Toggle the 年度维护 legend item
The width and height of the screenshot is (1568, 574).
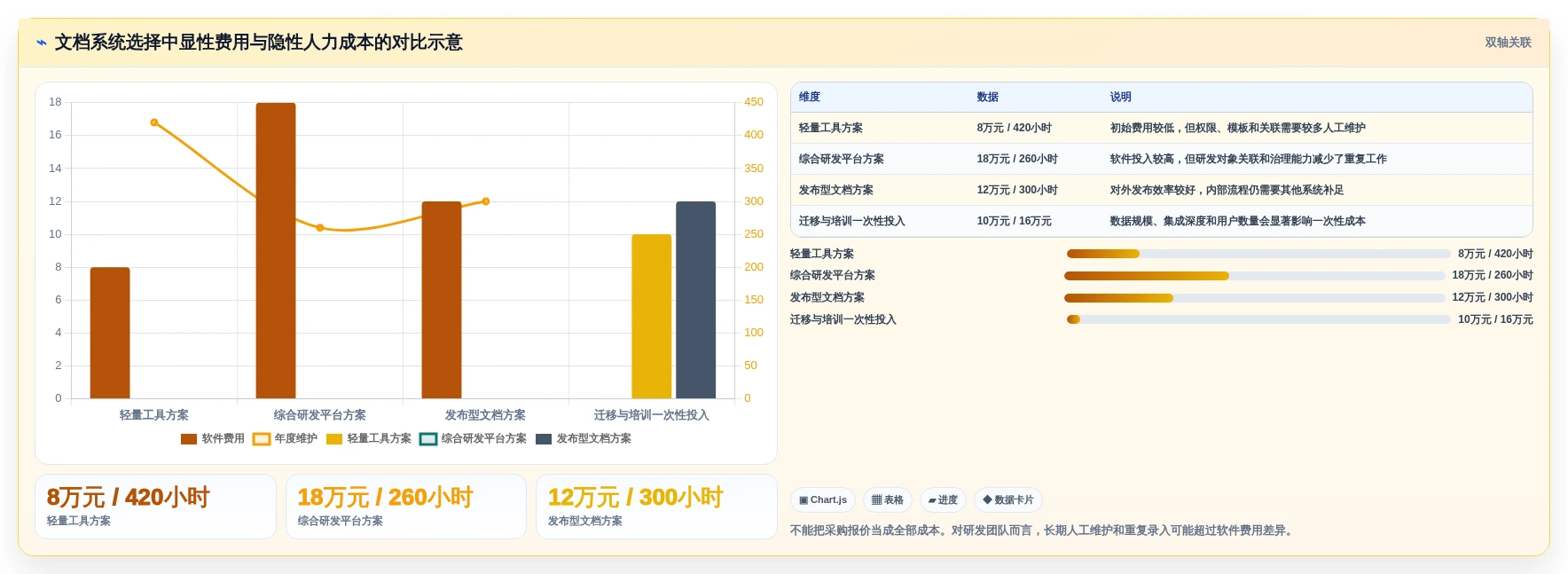click(x=285, y=439)
